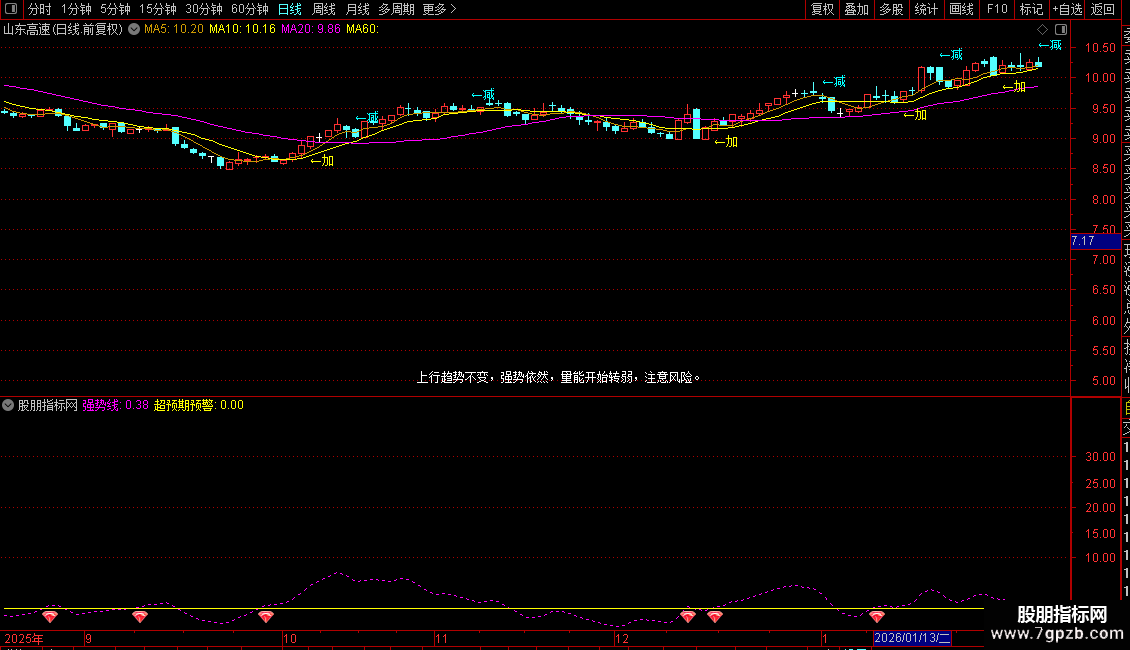The image size is (1130, 650).
Task: Click the 7.17 price label on axis
Action: (x=1083, y=241)
